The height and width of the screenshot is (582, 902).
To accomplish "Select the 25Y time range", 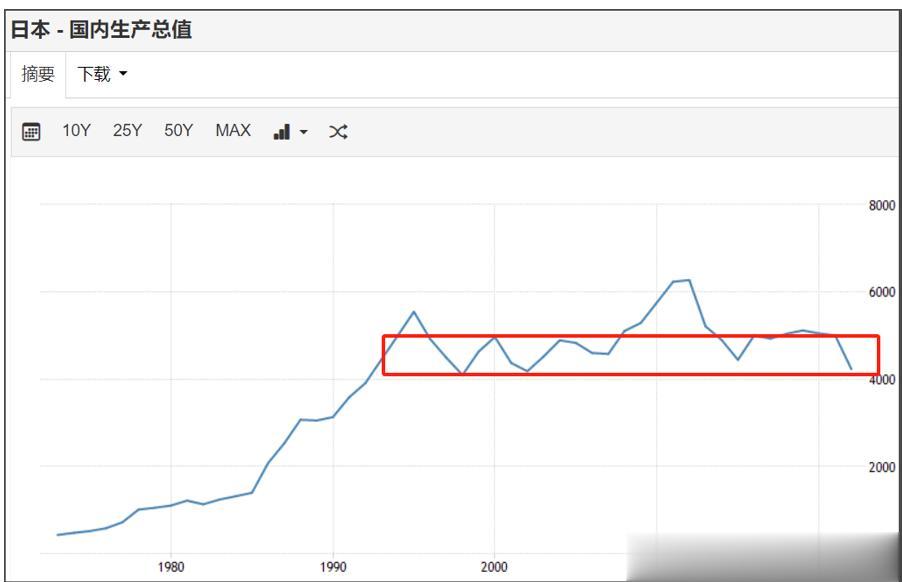I will [x=127, y=131].
